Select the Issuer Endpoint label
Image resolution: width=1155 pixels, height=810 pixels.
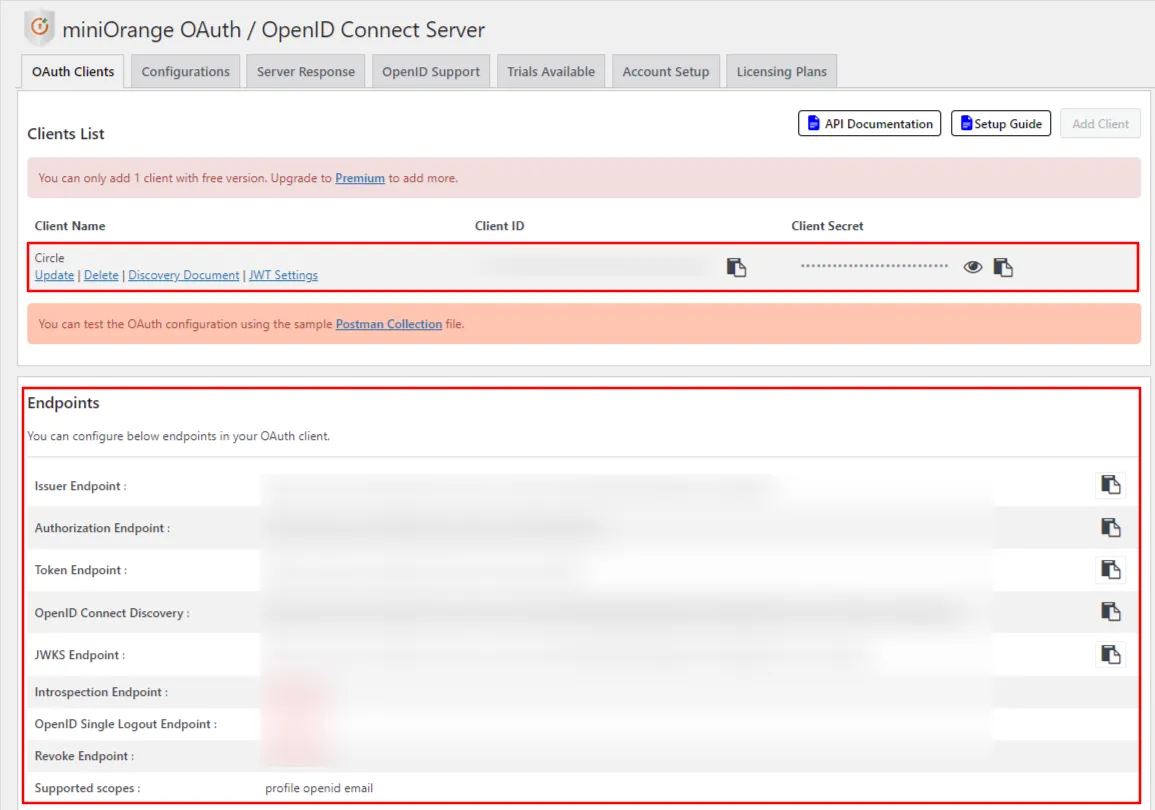click(80, 486)
